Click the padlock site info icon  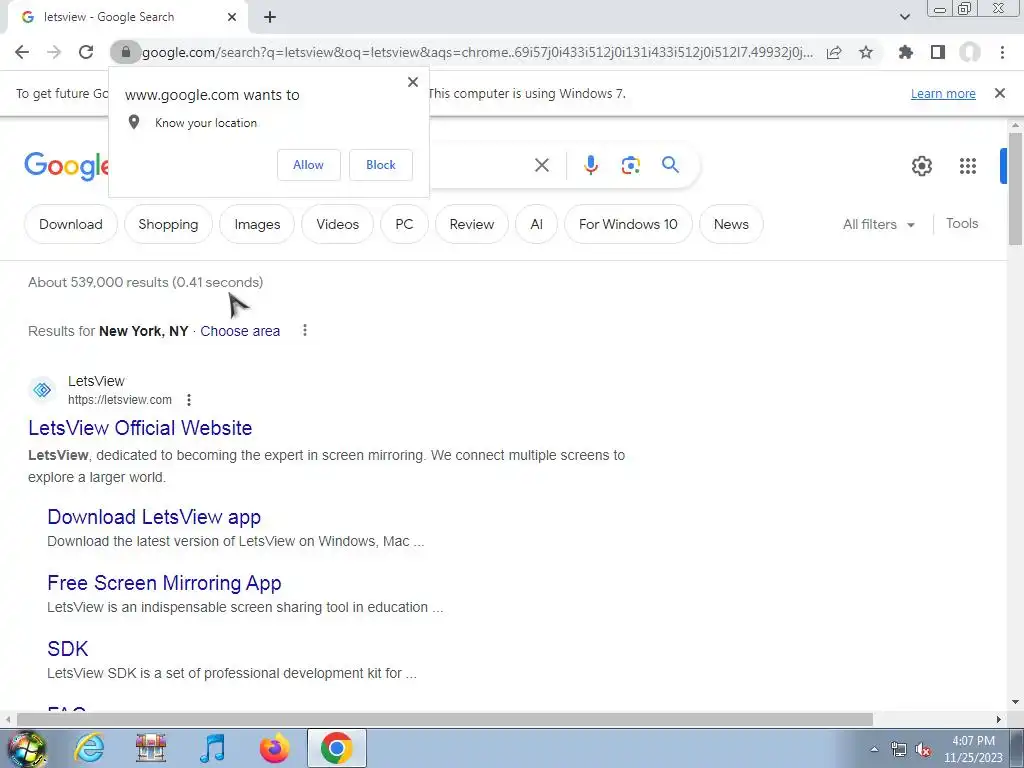[x=126, y=52]
